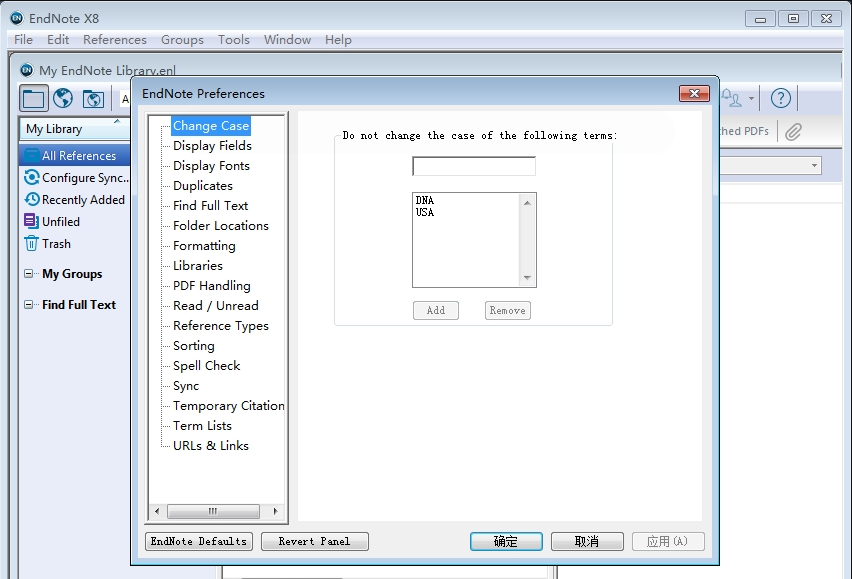Open the Find Full Text preferences panel
This screenshot has width=852, height=579.
pos(210,206)
